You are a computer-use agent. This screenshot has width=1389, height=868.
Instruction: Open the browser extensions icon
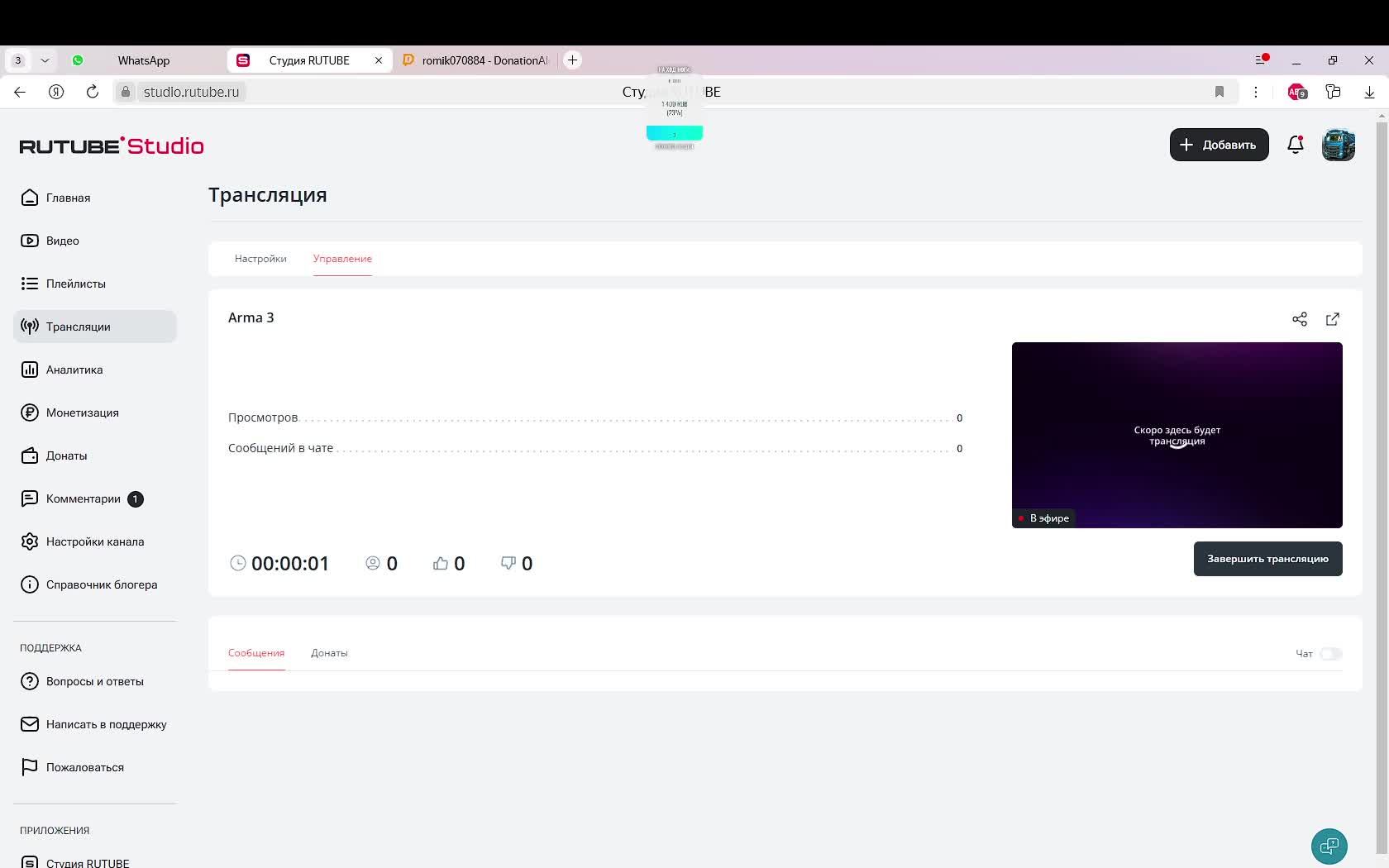pos(1333,92)
